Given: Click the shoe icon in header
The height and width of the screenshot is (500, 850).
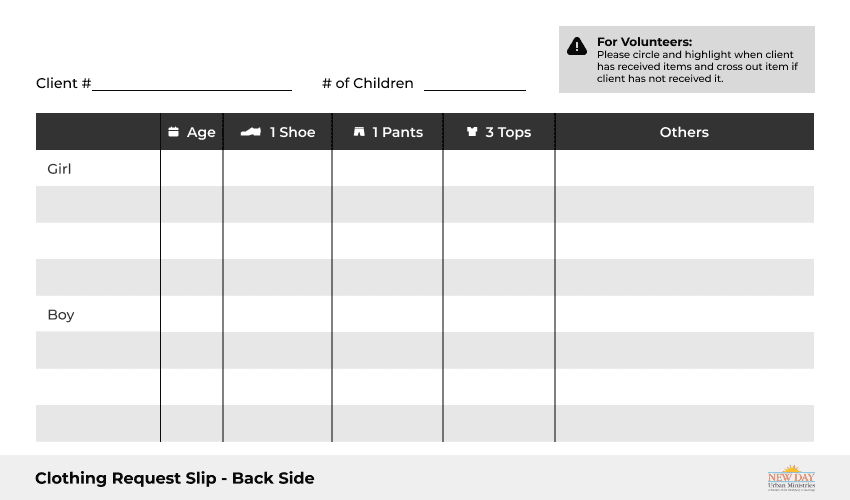Looking at the screenshot, I should [x=251, y=132].
